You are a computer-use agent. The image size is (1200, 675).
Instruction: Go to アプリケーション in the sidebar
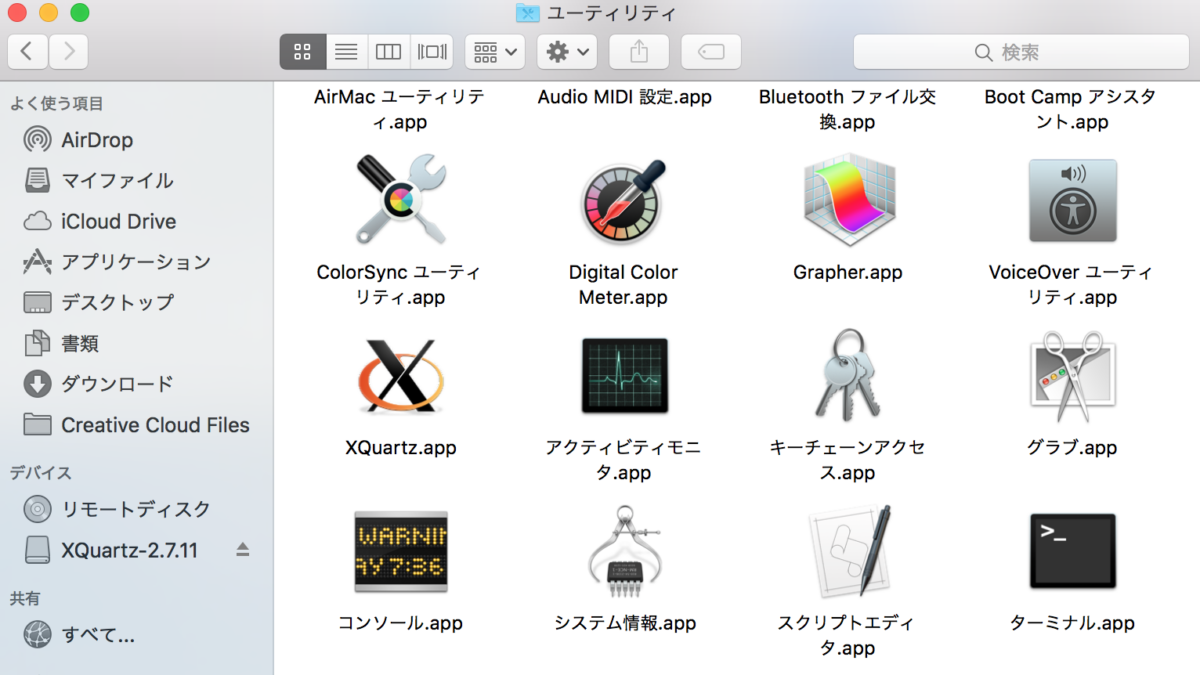click(x=137, y=262)
